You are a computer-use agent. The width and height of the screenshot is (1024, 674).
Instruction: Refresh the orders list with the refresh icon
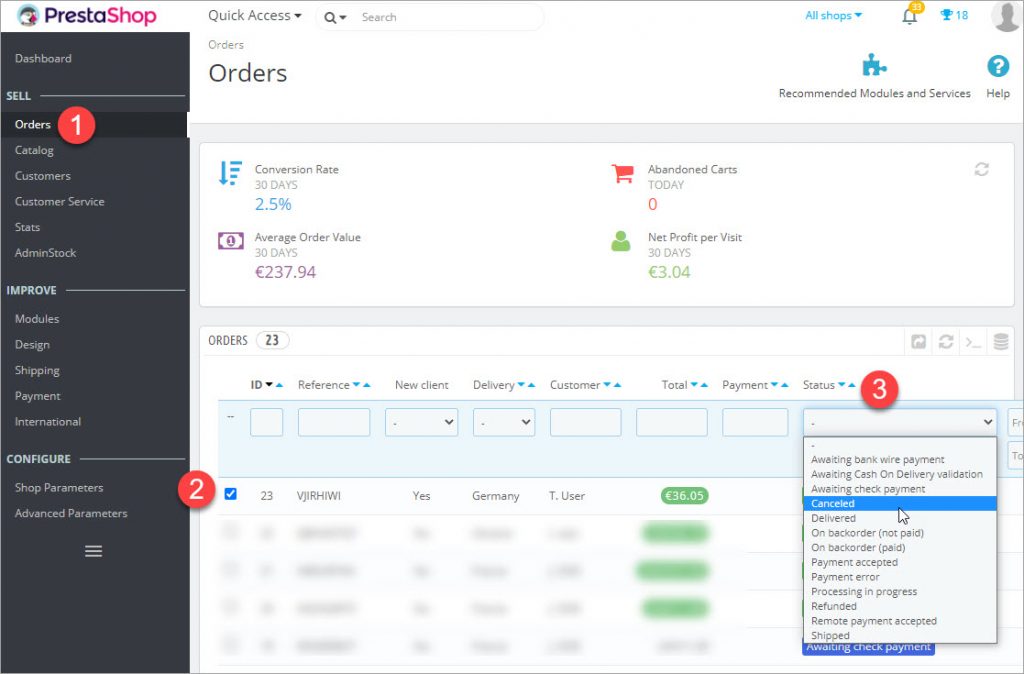pos(946,341)
